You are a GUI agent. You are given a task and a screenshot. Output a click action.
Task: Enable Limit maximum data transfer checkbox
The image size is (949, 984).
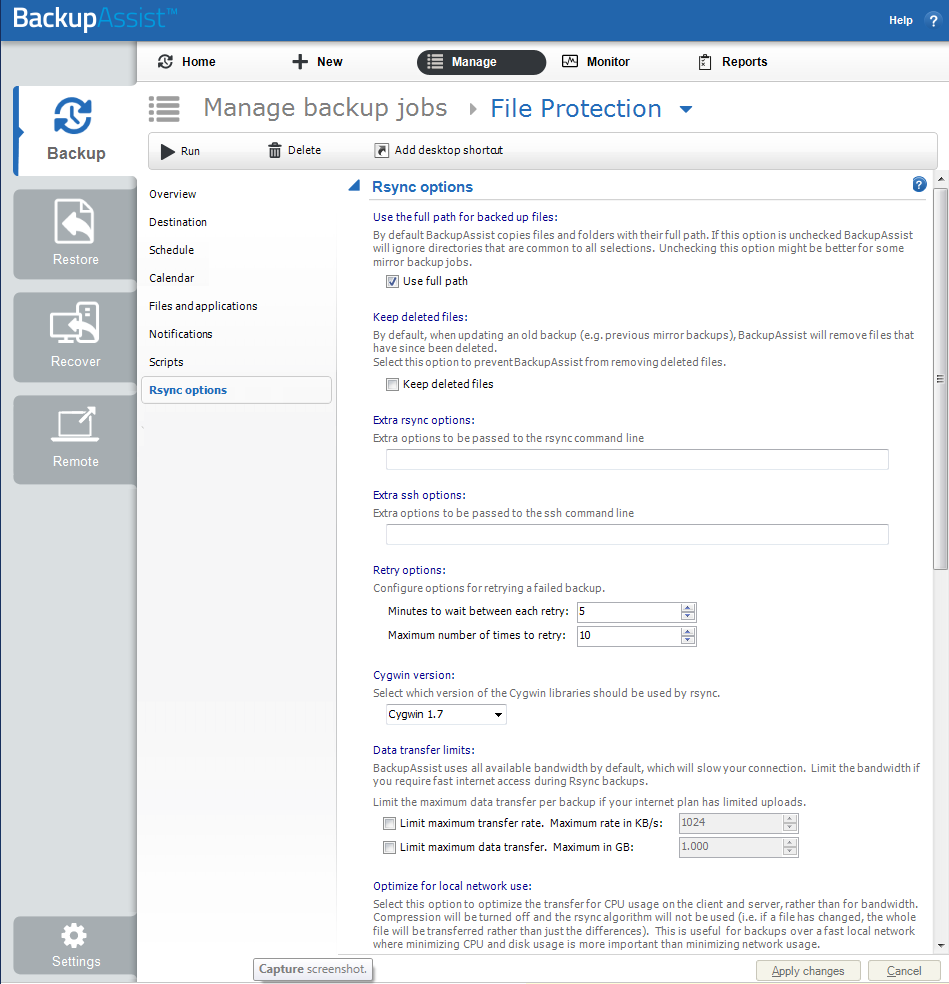point(389,848)
